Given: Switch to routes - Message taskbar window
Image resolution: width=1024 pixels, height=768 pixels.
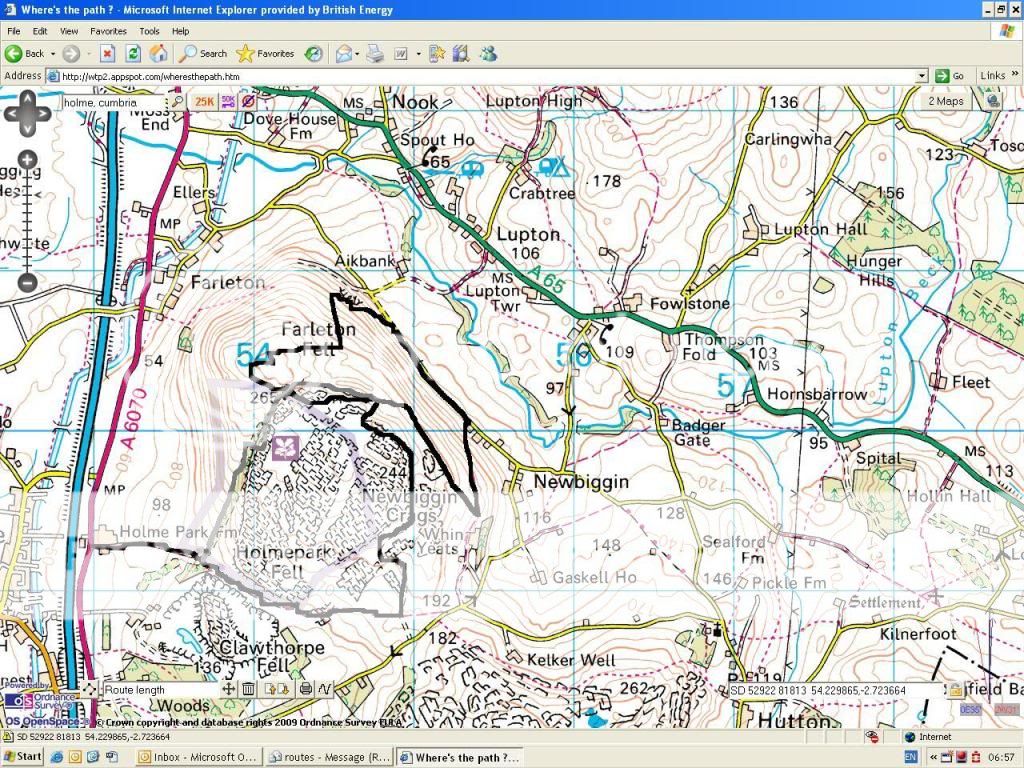Looking at the screenshot, I should 330,757.
